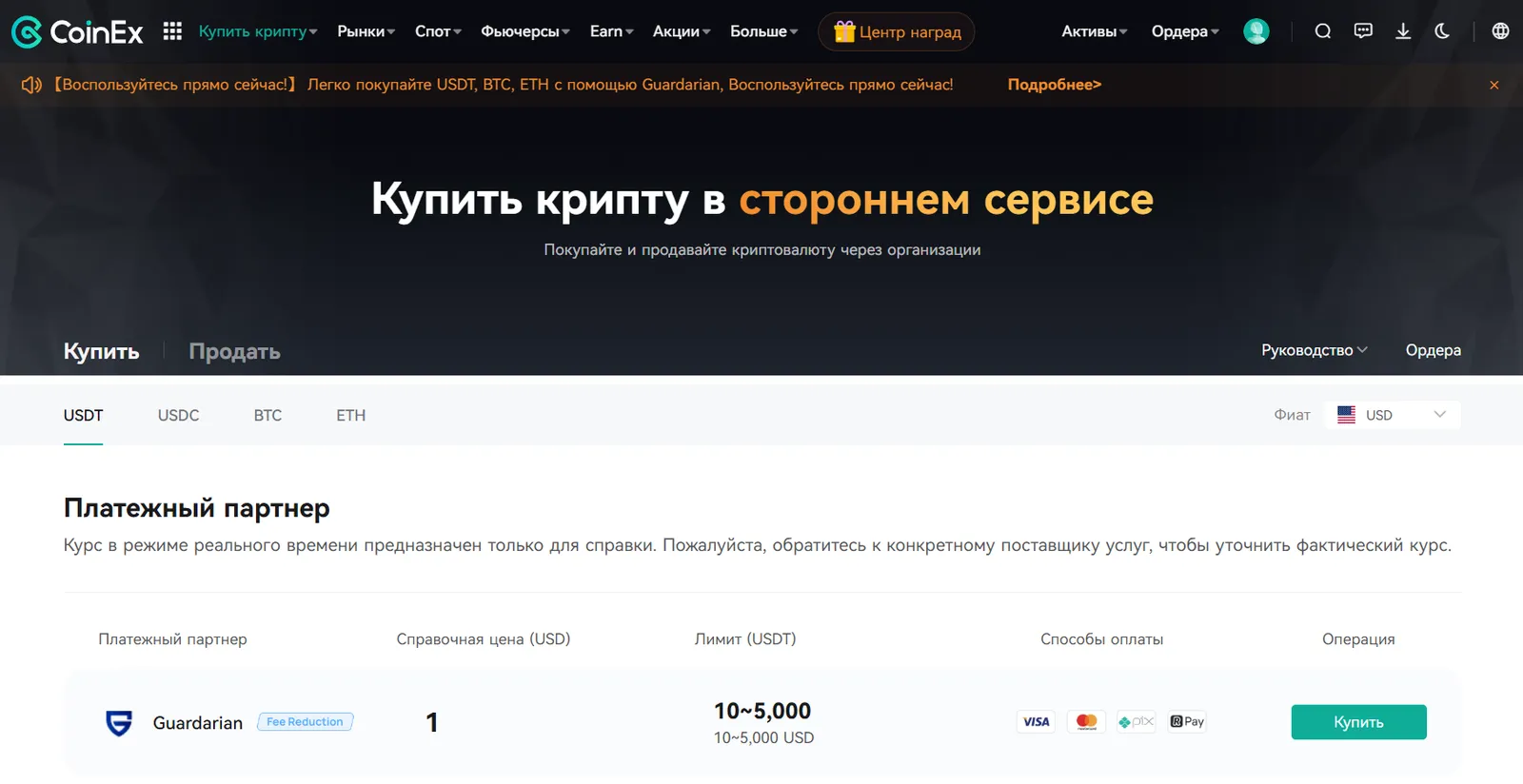Expand the Фьючерсы dropdown
The width and height of the screenshot is (1523, 784).
[x=525, y=31]
